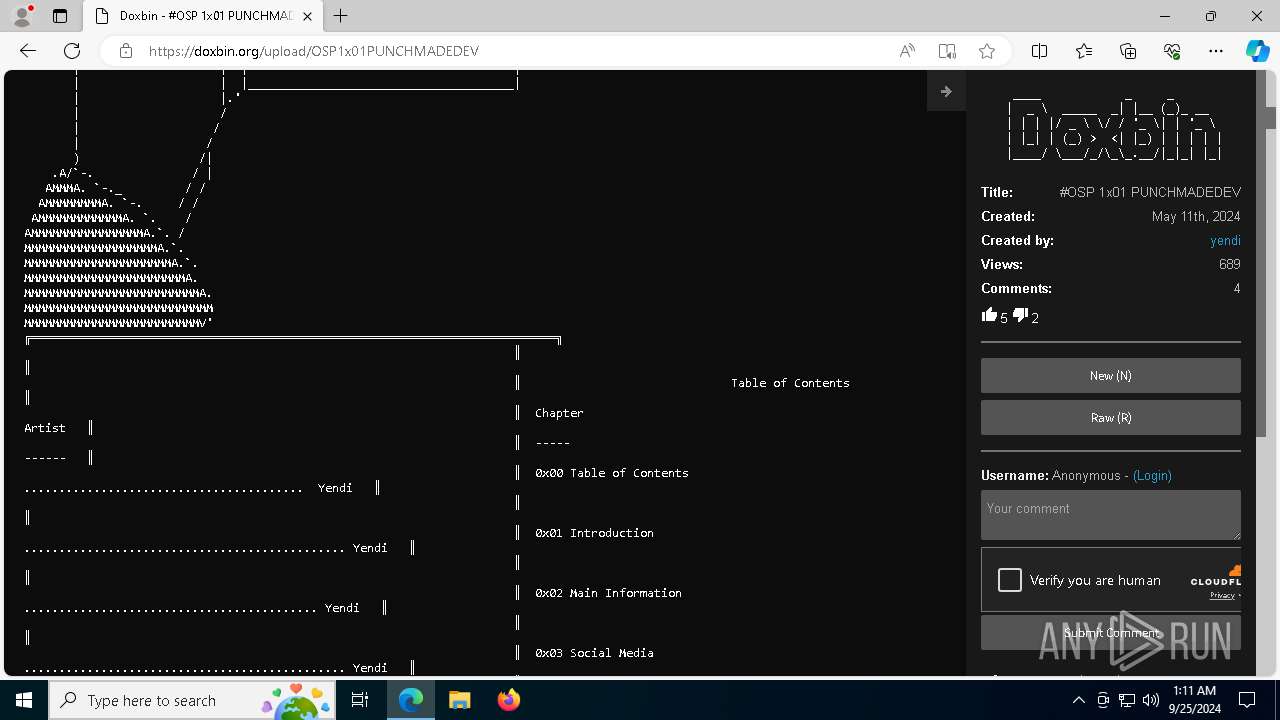Open Browser essentials icon

coord(1172,51)
